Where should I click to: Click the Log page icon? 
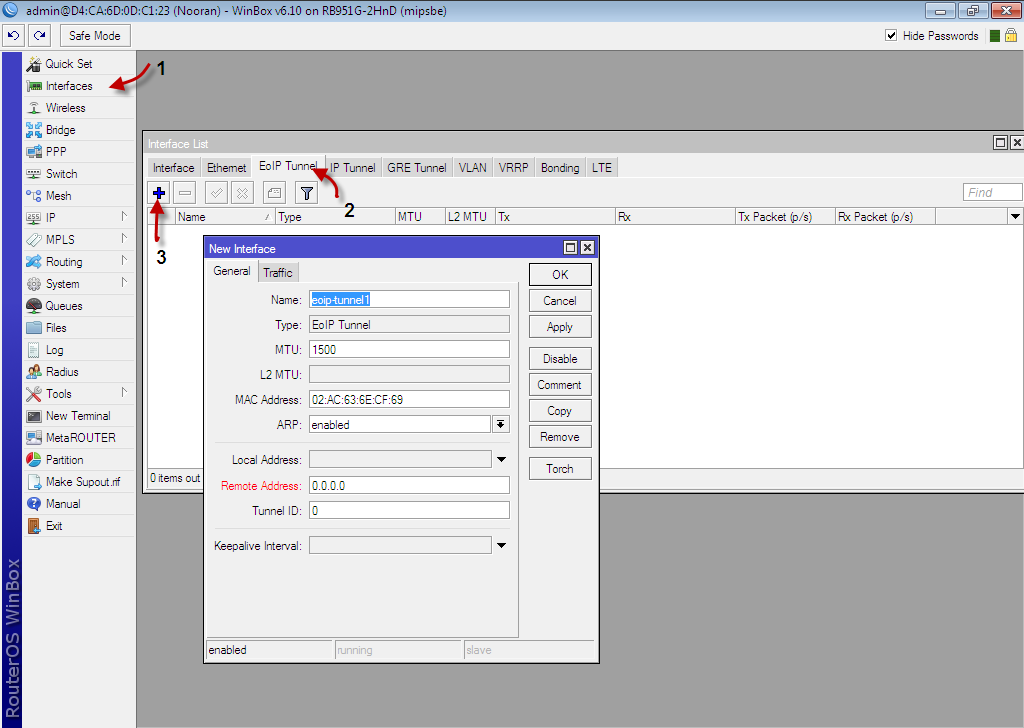pos(34,350)
